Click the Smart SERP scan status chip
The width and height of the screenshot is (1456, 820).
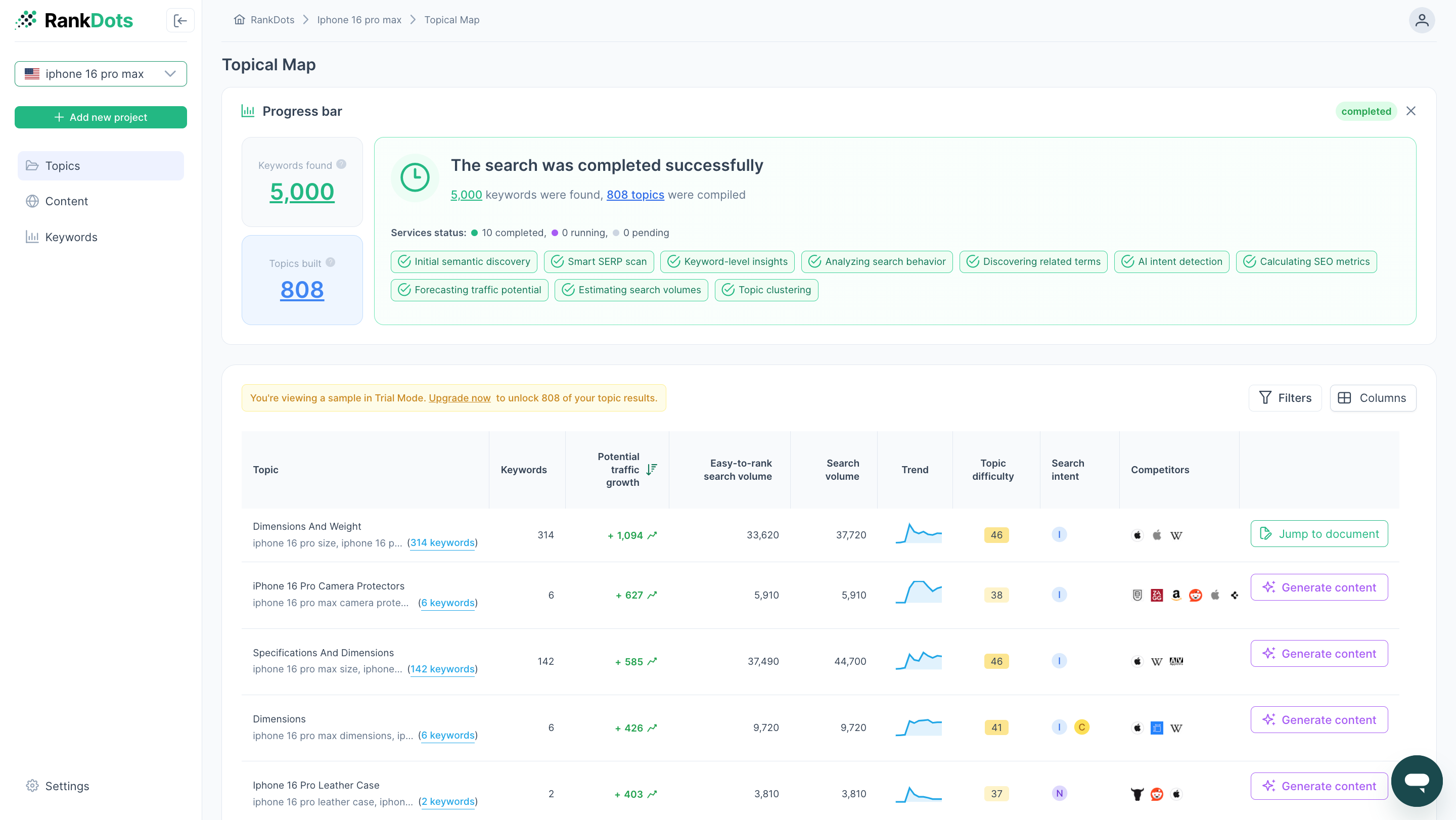point(599,262)
